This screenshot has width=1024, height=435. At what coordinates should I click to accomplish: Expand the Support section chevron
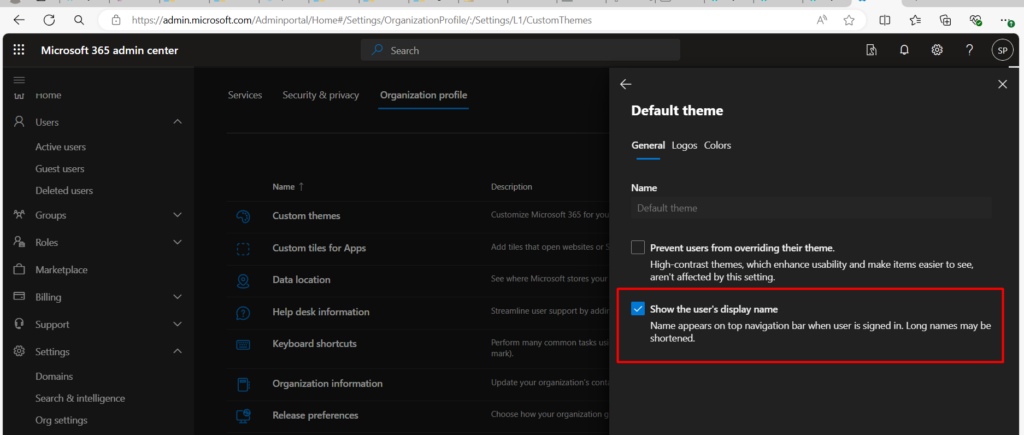pyautogui.click(x=177, y=324)
